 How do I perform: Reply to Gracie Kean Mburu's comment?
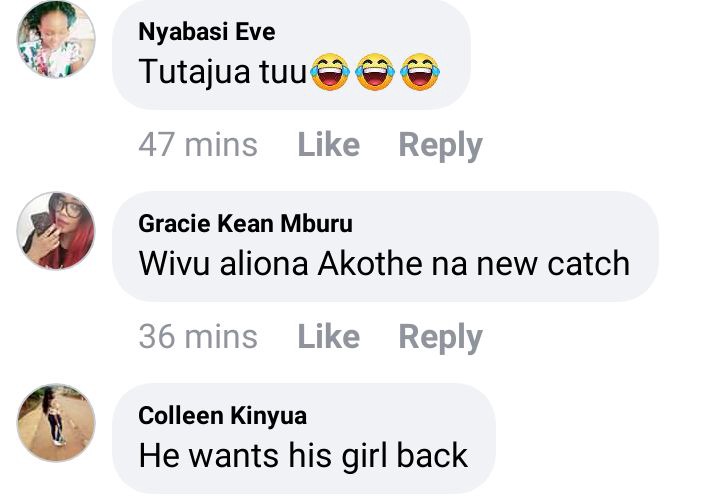point(441,338)
